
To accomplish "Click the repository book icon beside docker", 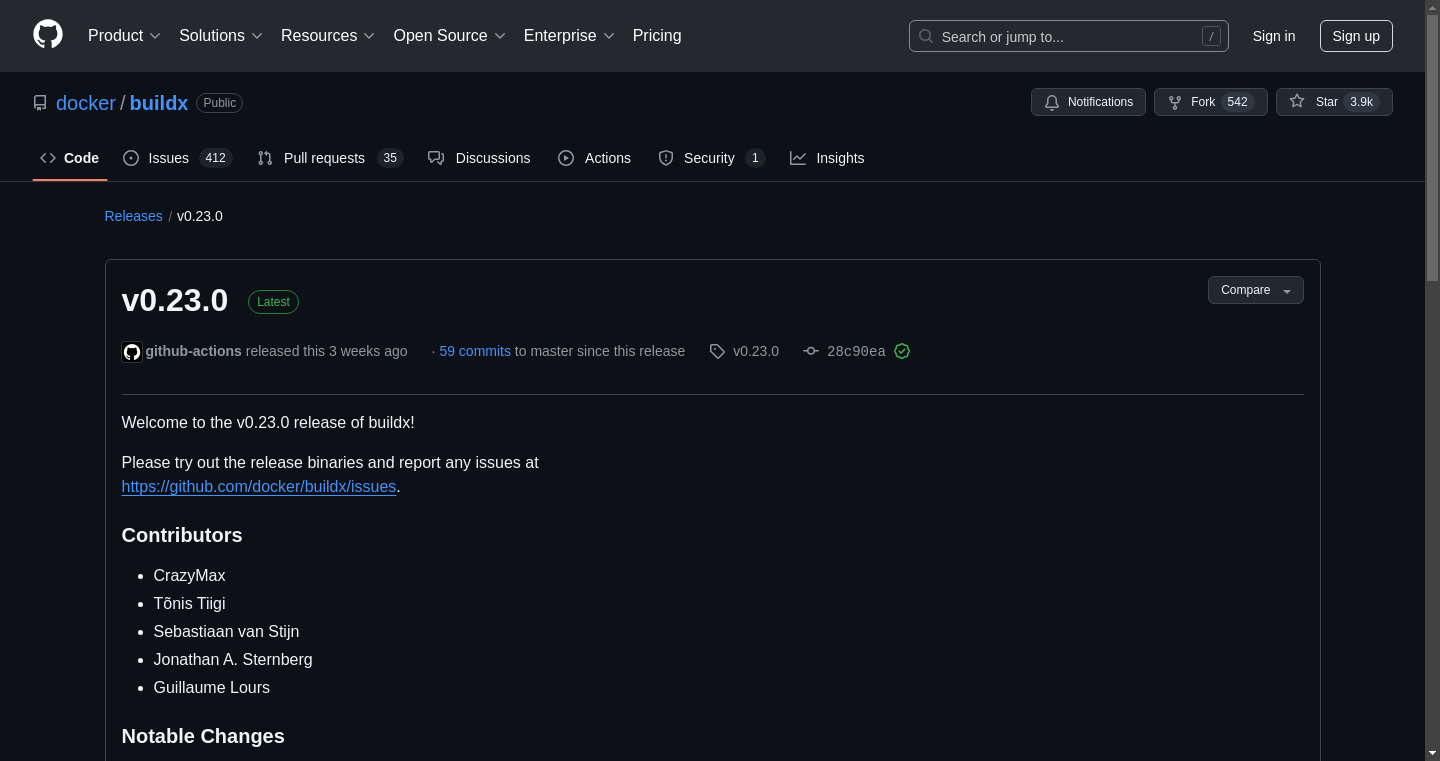I will tap(40, 103).
